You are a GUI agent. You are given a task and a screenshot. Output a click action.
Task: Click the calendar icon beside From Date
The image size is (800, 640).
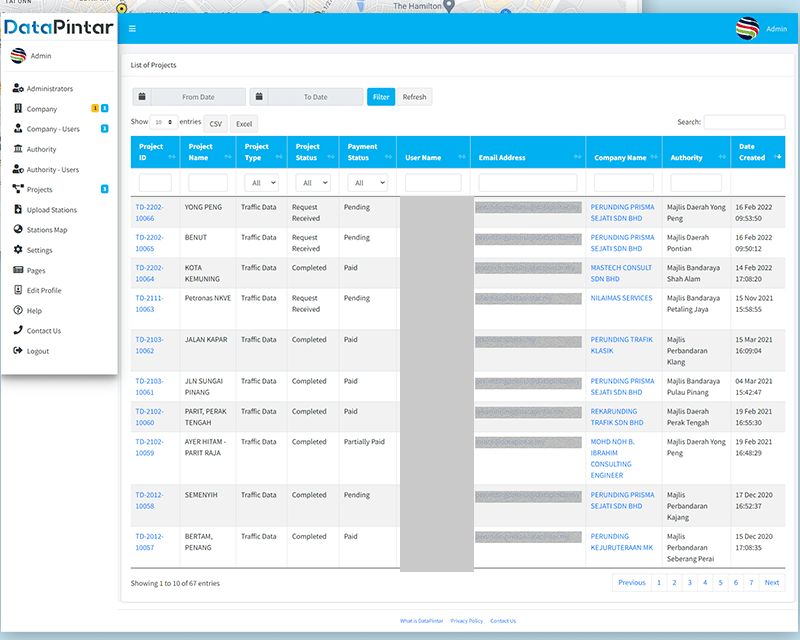pos(142,96)
